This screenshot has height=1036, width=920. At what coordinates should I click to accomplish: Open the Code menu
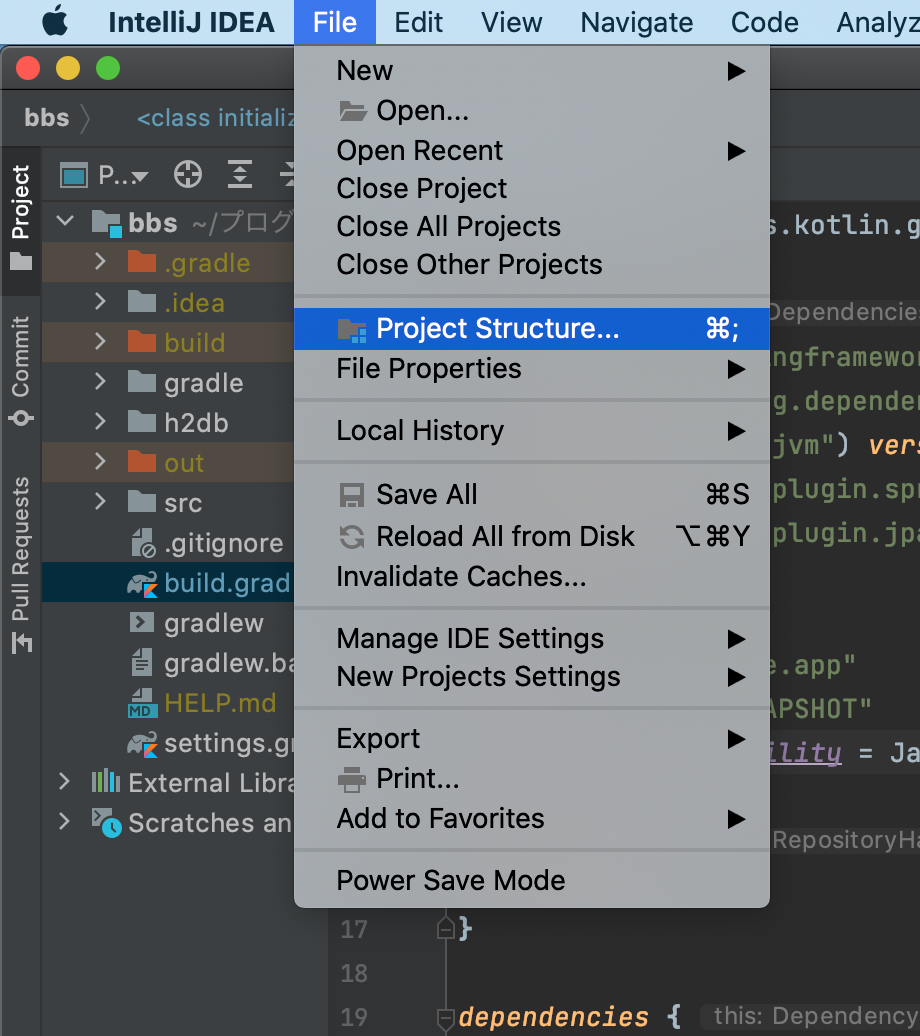click(765, 22)
